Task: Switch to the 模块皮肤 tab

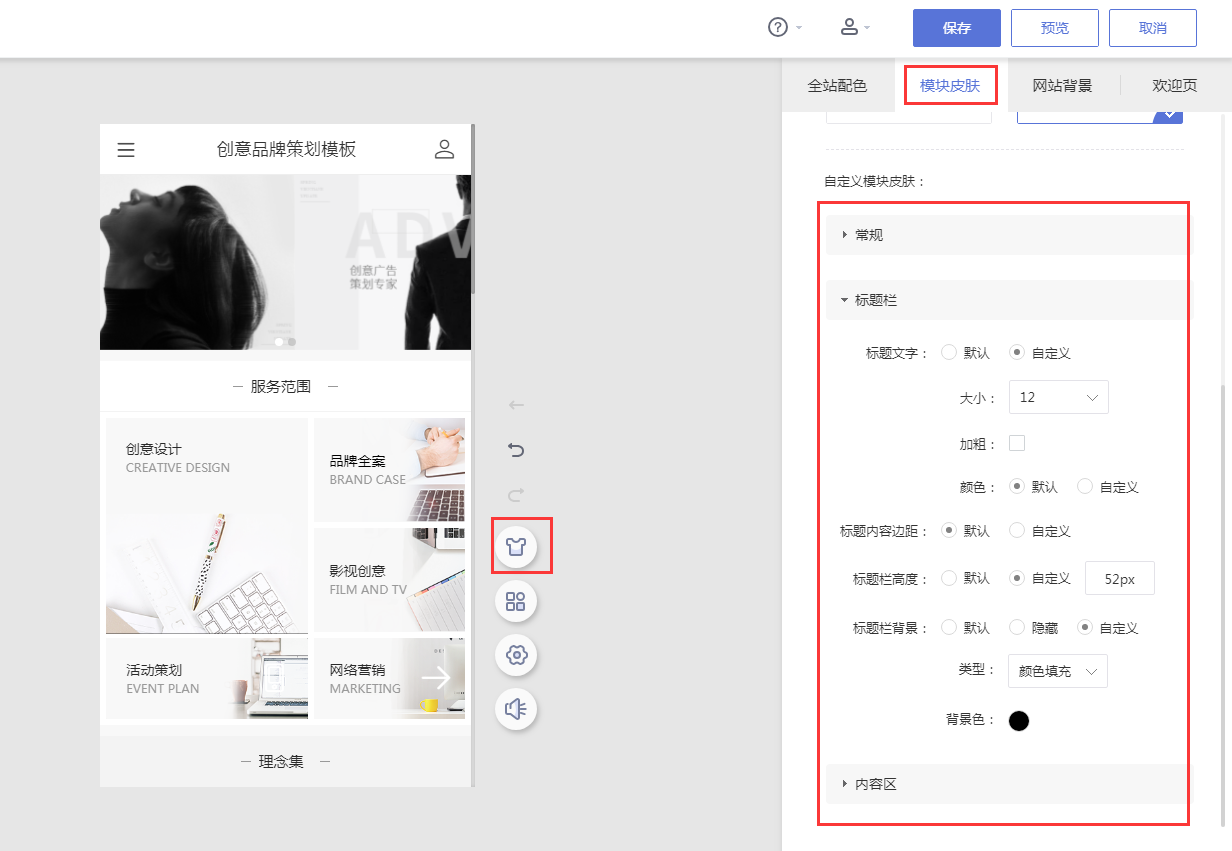Action: (x=950, y=86)
